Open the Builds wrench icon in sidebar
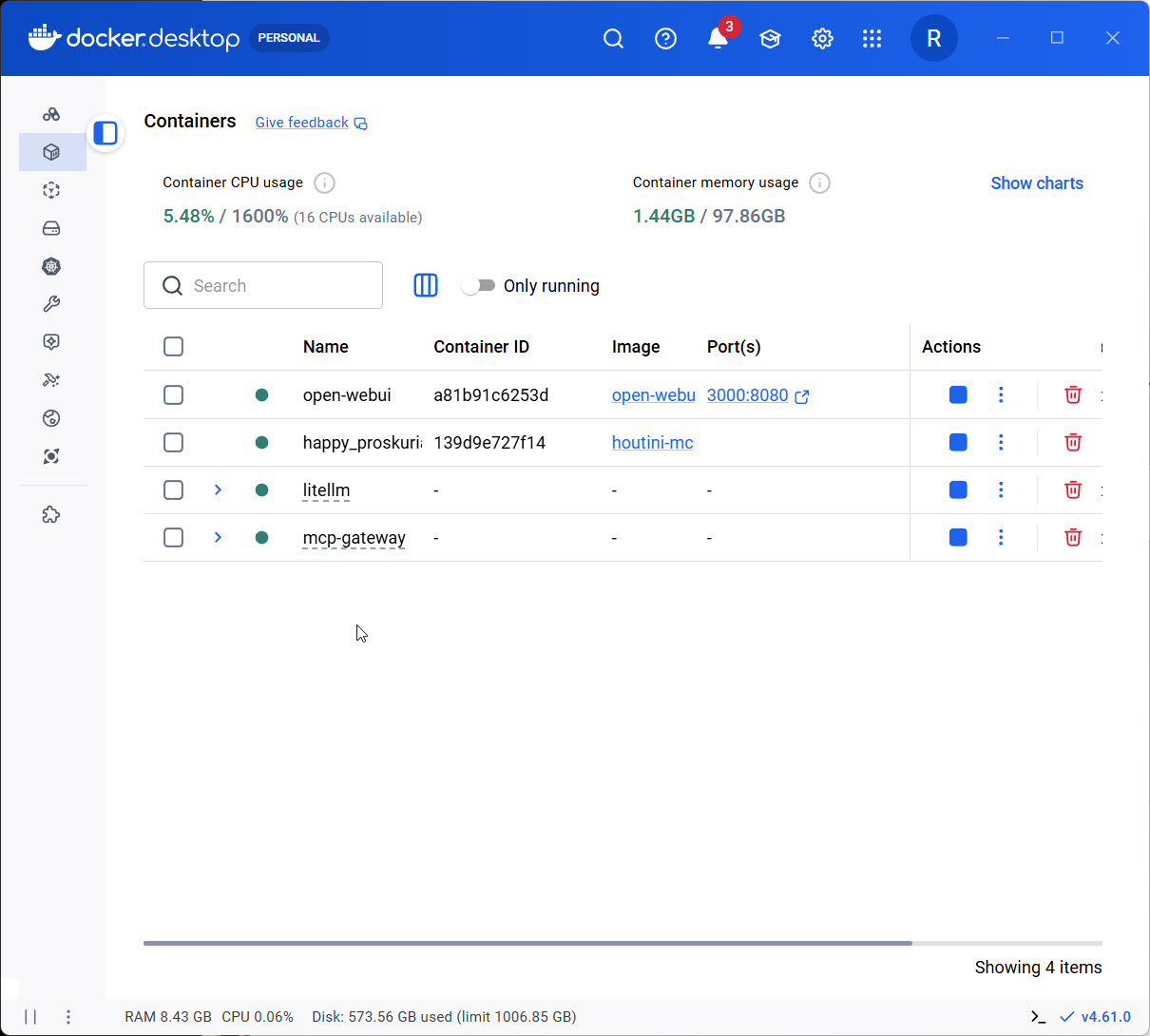 point(51,304)
